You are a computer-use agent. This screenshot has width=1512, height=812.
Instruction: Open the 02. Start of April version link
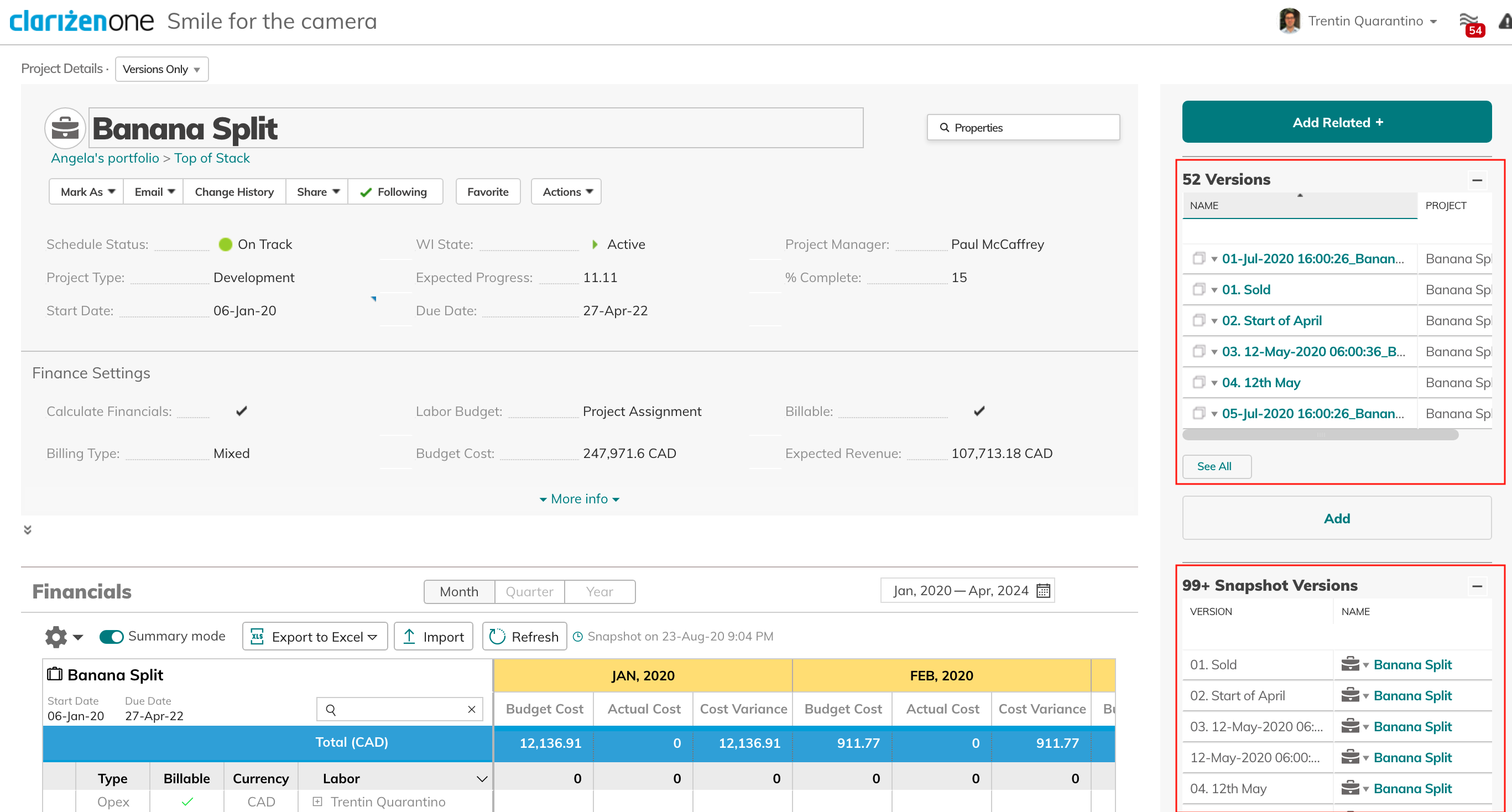(1272, 321)
